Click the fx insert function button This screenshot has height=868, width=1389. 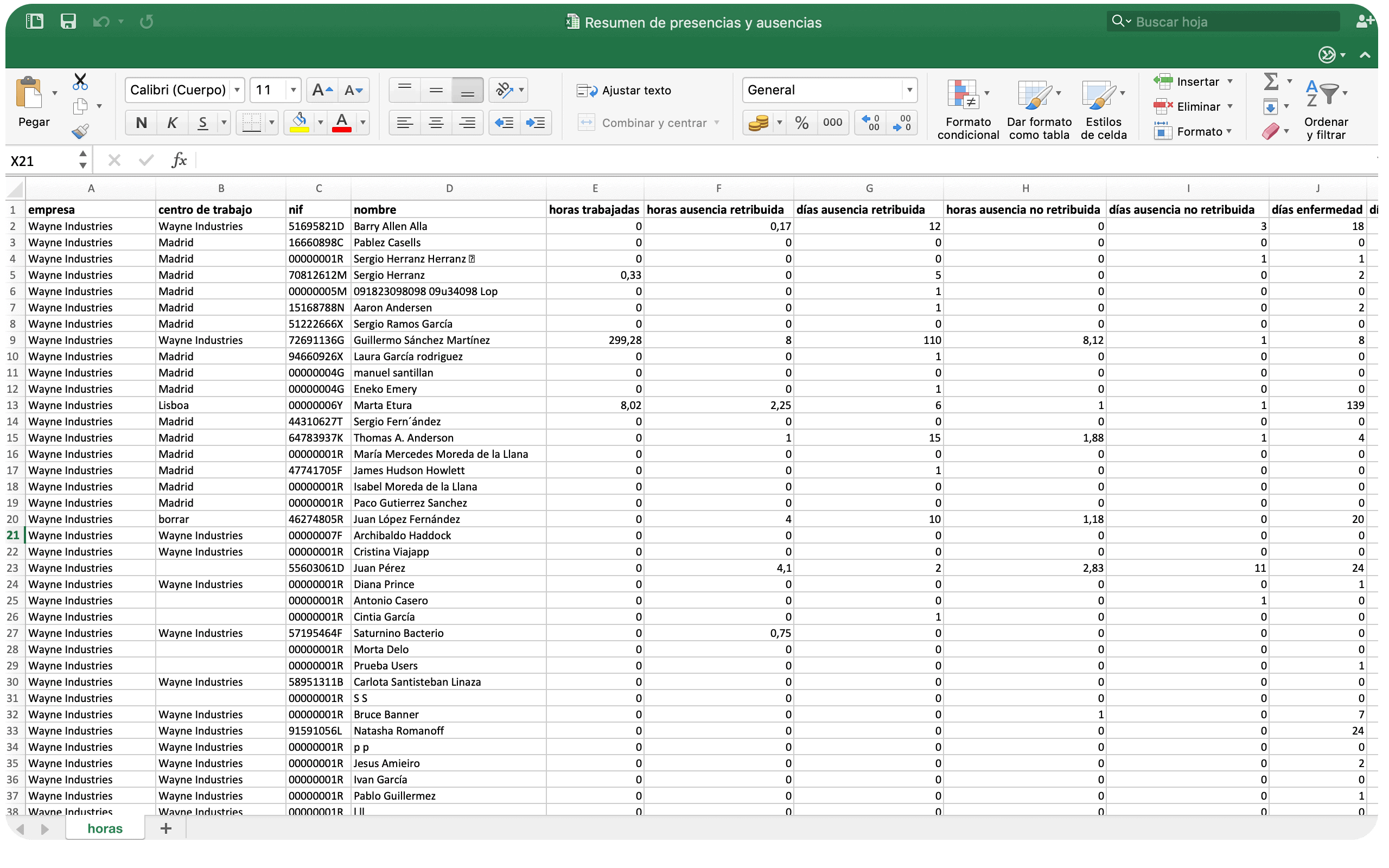coord(179,160)
